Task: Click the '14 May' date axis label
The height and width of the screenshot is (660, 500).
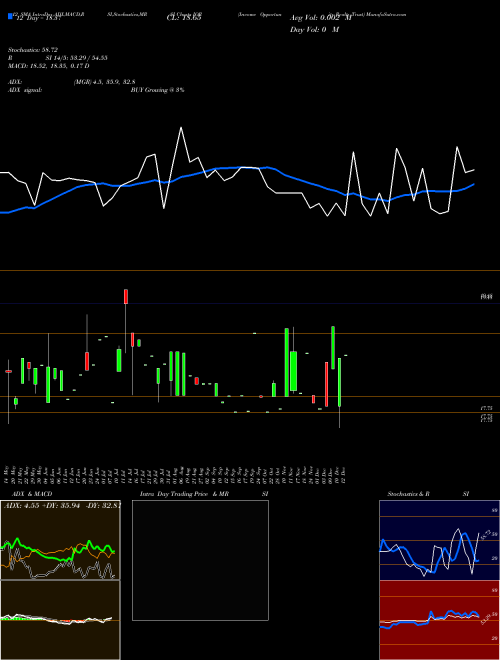Action: pyautogui.click(x=7, y=475)
